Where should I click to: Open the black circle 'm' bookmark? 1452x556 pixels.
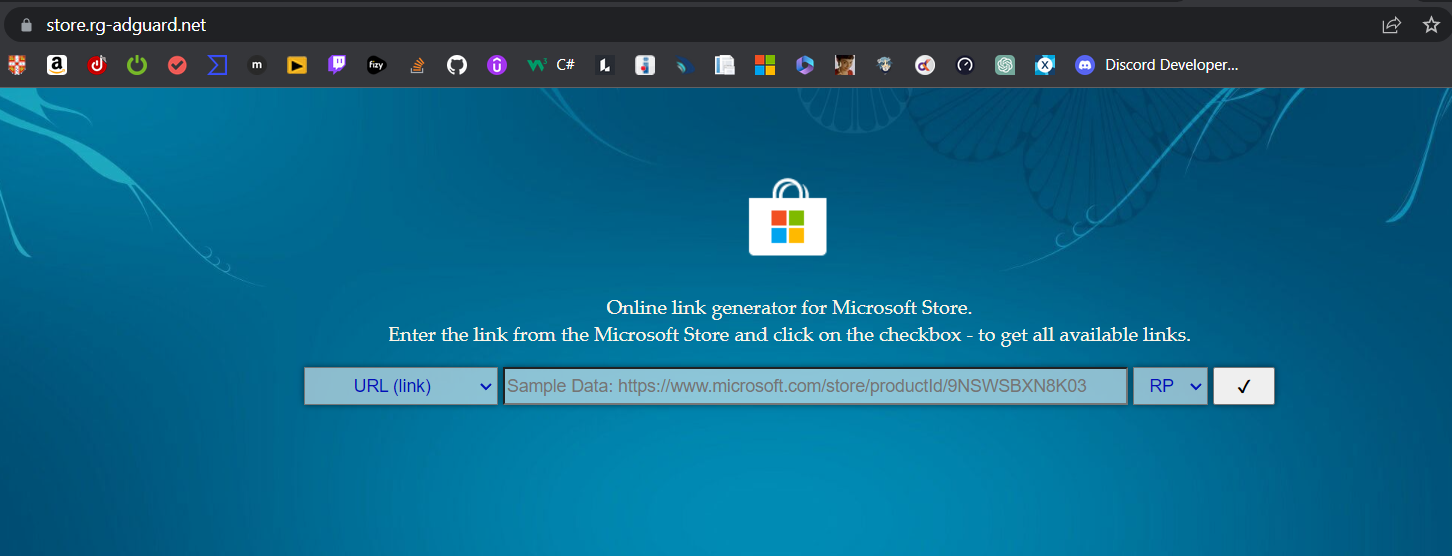(257, 65)
